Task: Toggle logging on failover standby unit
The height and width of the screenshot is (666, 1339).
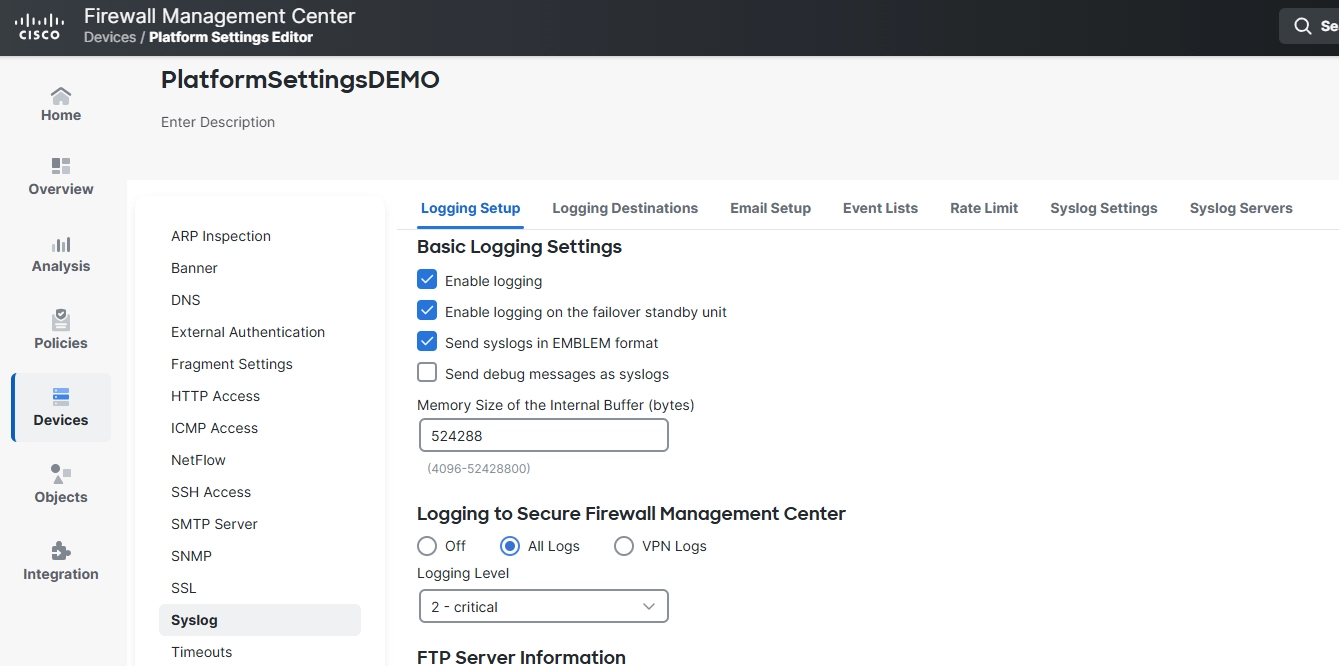Action: click(x=427, y=311)
